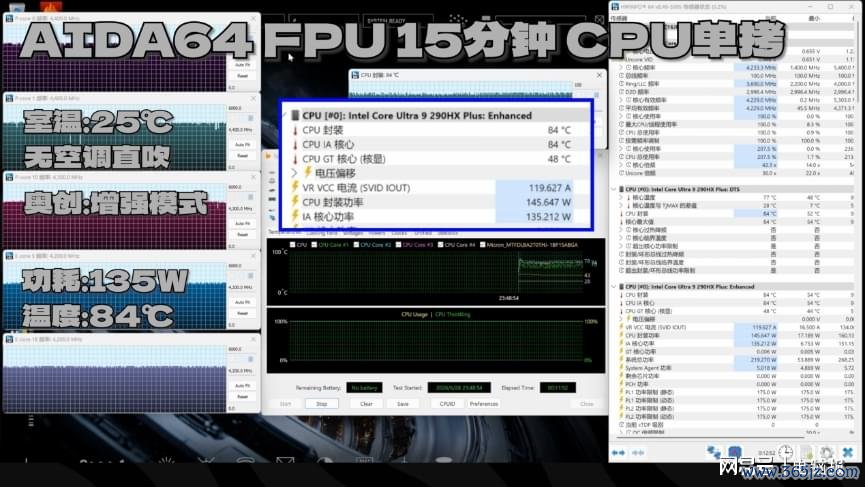This screenshot has width=865, height=487.
Task: Click HWiNFO expand columns double-arrow icon
Action: tap(618, 453)
